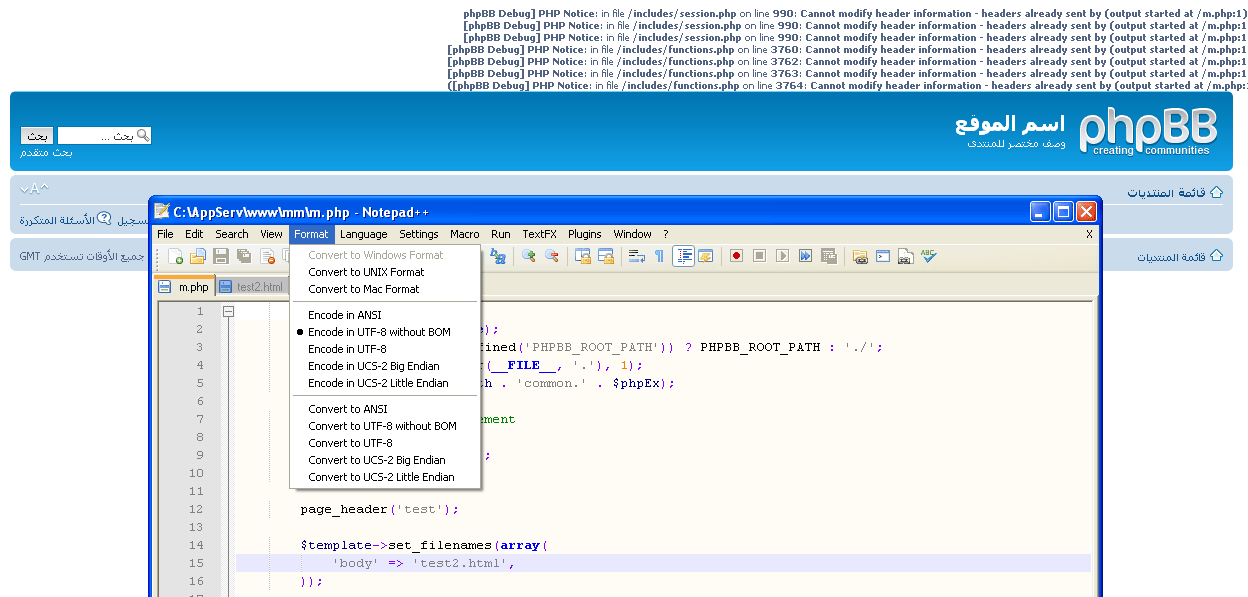
Task: Open the File menu
Action: pos(165,234)
